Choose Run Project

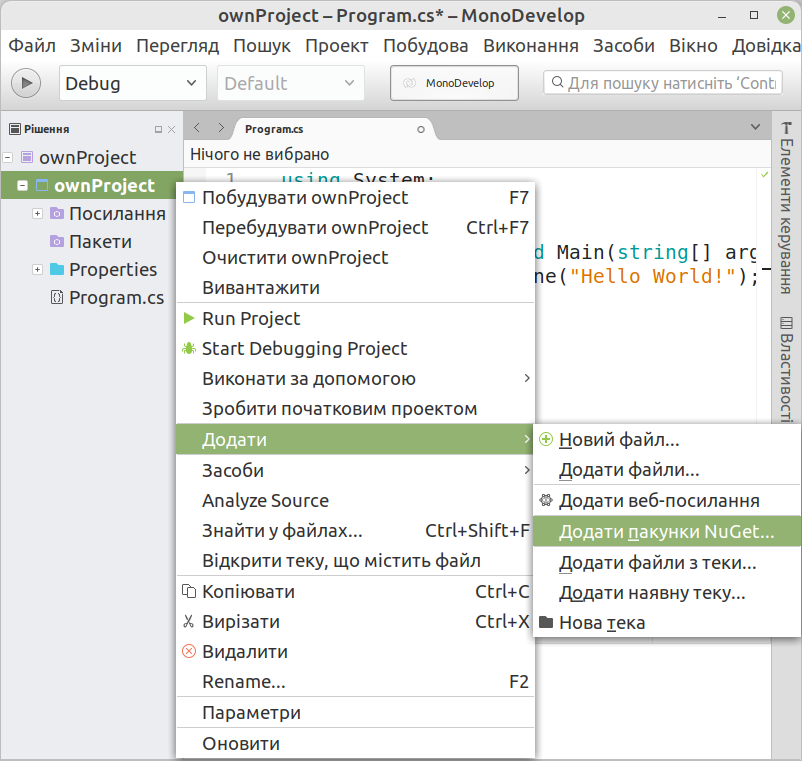click(355, 319)
